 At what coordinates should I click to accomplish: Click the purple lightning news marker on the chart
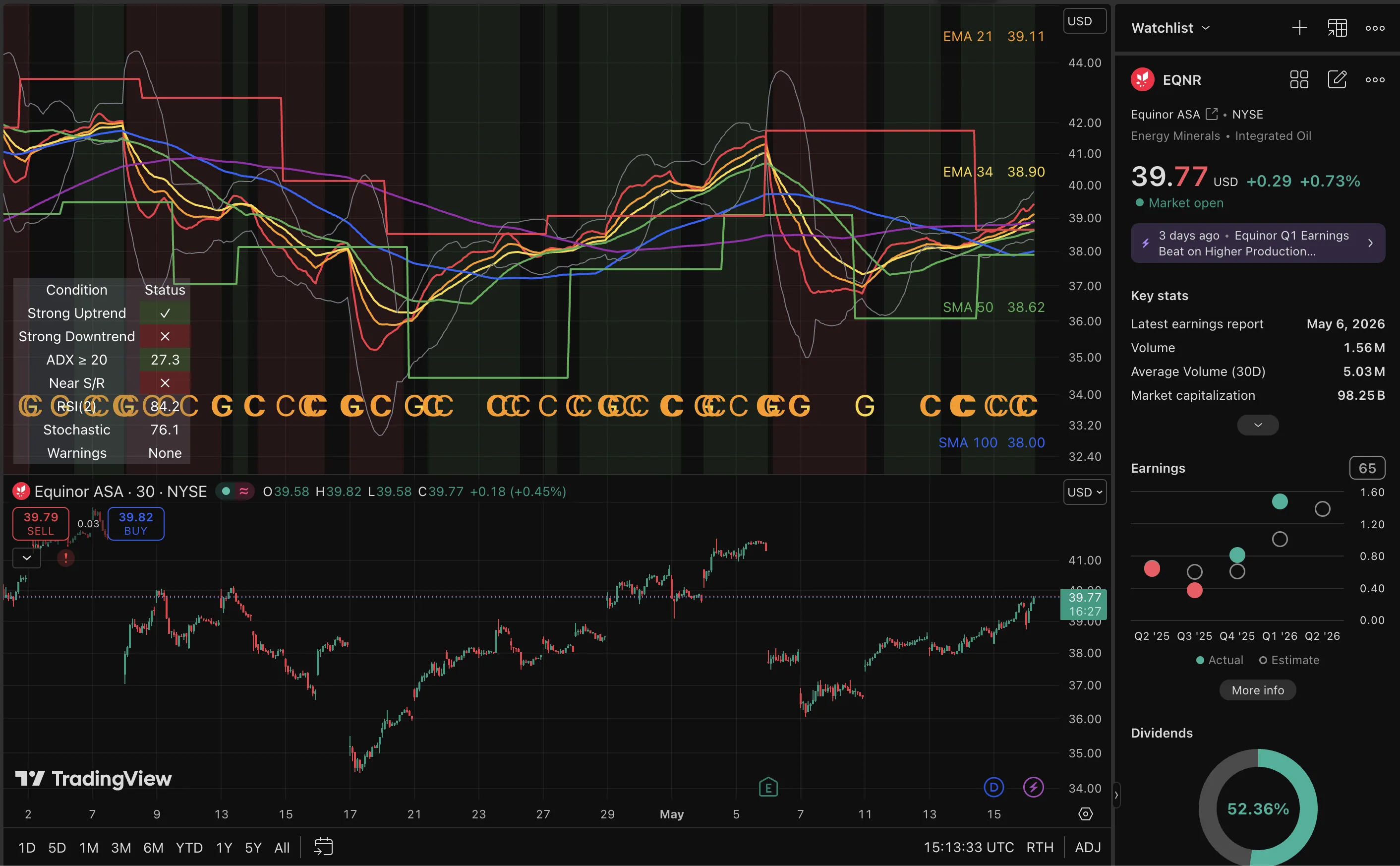pos(1033,787)
